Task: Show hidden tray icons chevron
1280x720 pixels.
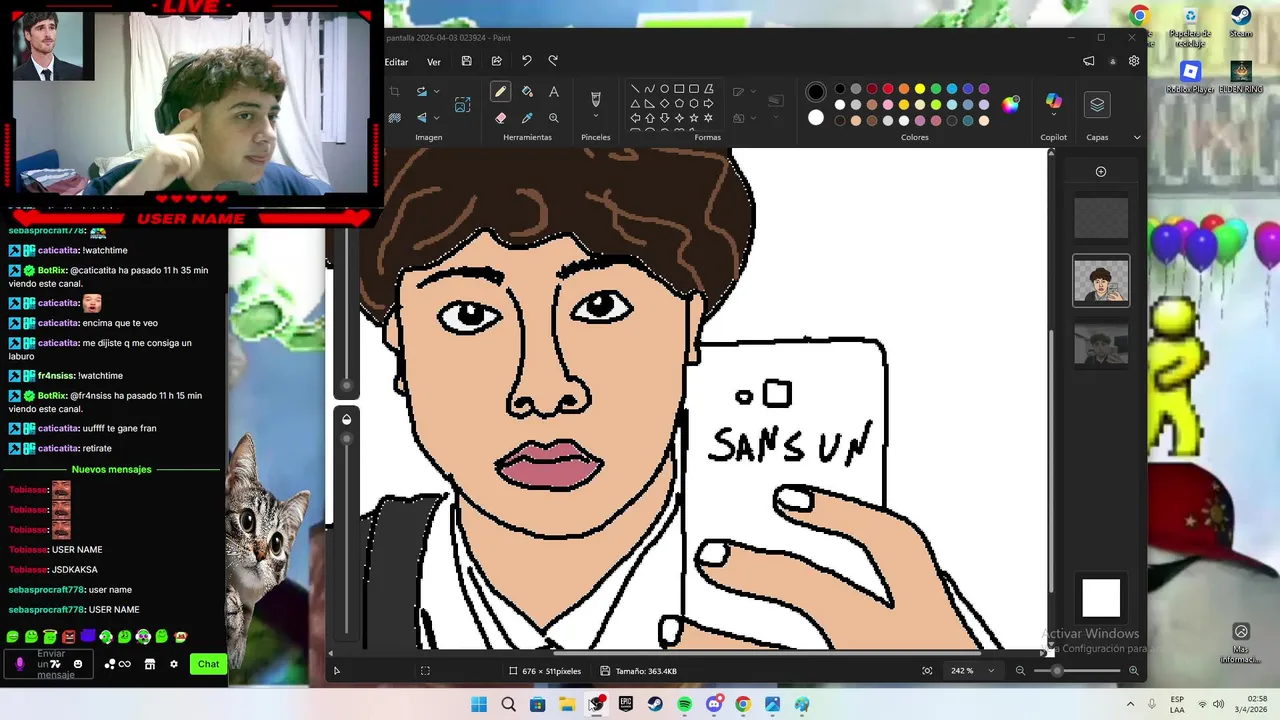Action: point(1130,704)
